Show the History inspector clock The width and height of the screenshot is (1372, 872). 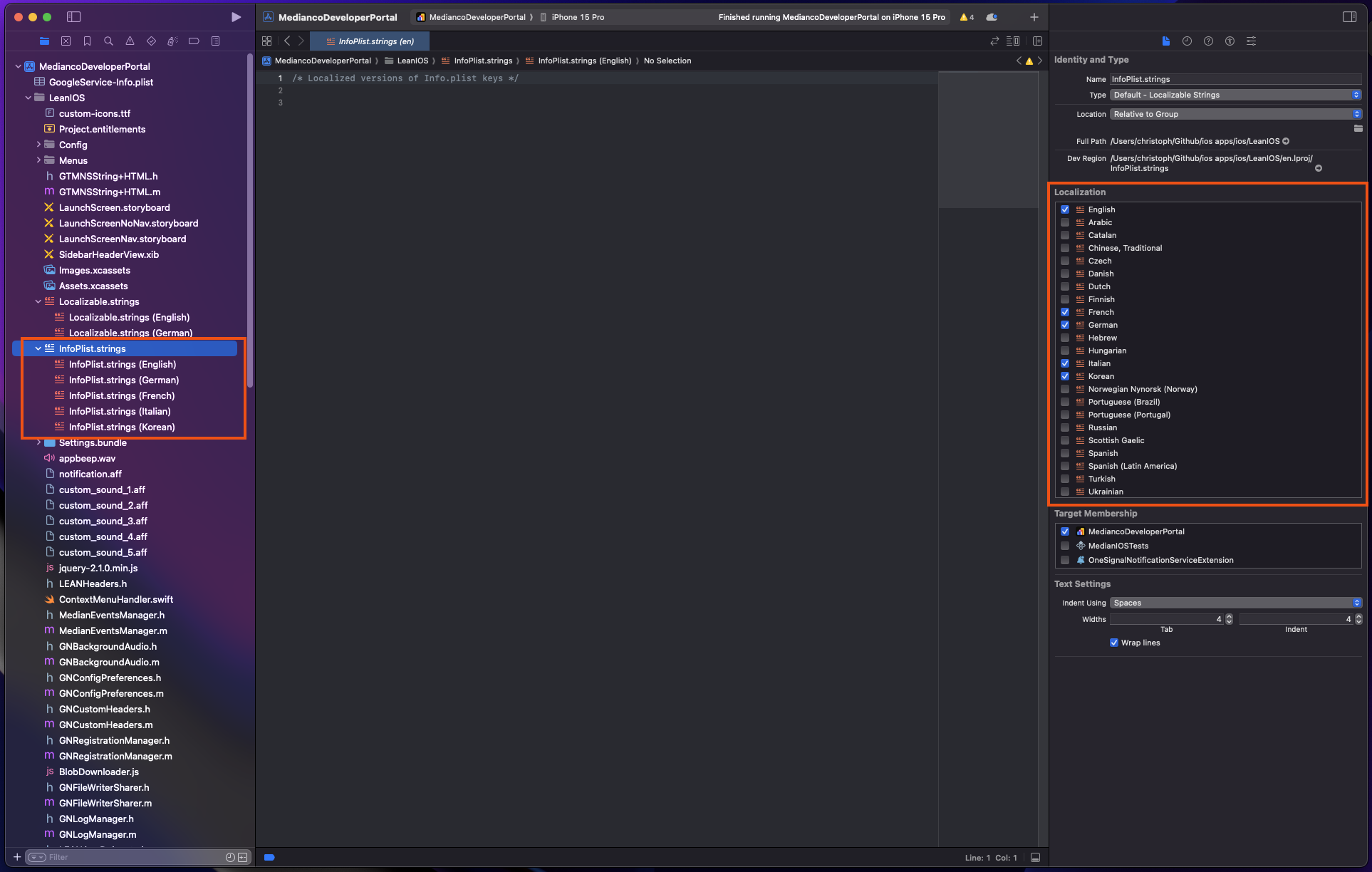(1187, 41)
